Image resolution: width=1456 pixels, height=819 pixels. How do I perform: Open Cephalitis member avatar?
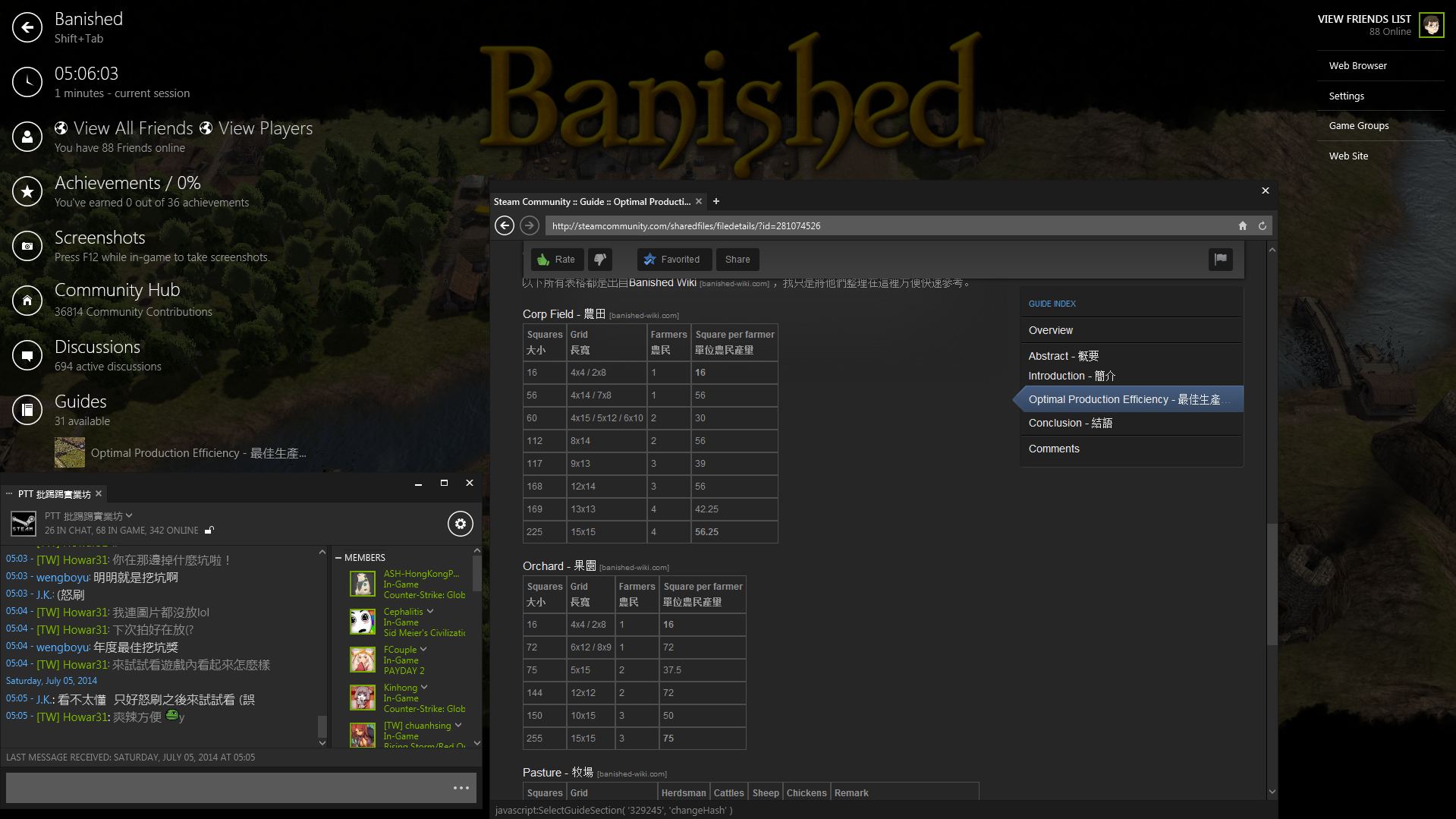tap(363, 622)
